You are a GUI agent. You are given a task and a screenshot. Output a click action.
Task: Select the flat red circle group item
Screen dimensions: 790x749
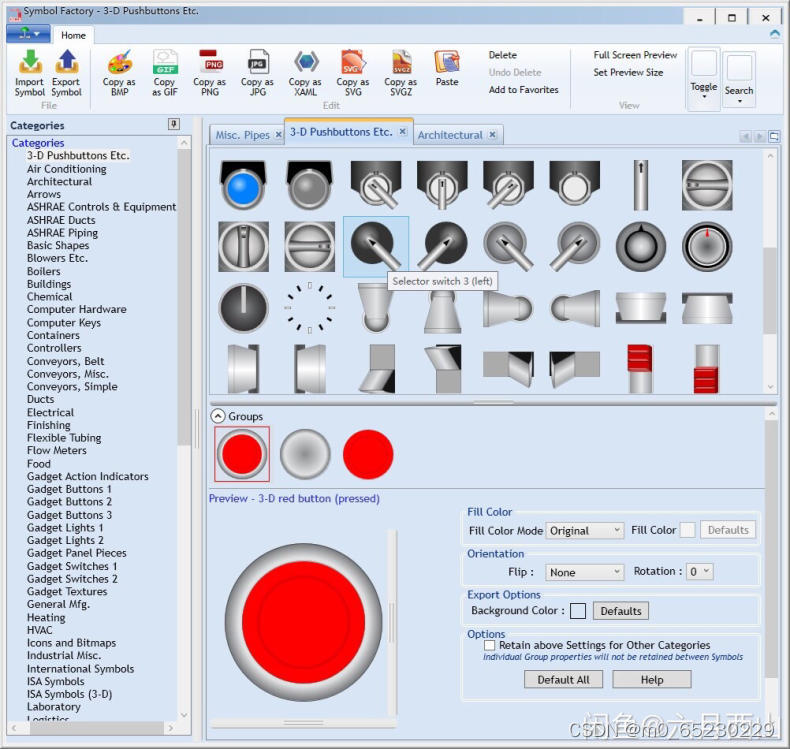coord(368,454)
